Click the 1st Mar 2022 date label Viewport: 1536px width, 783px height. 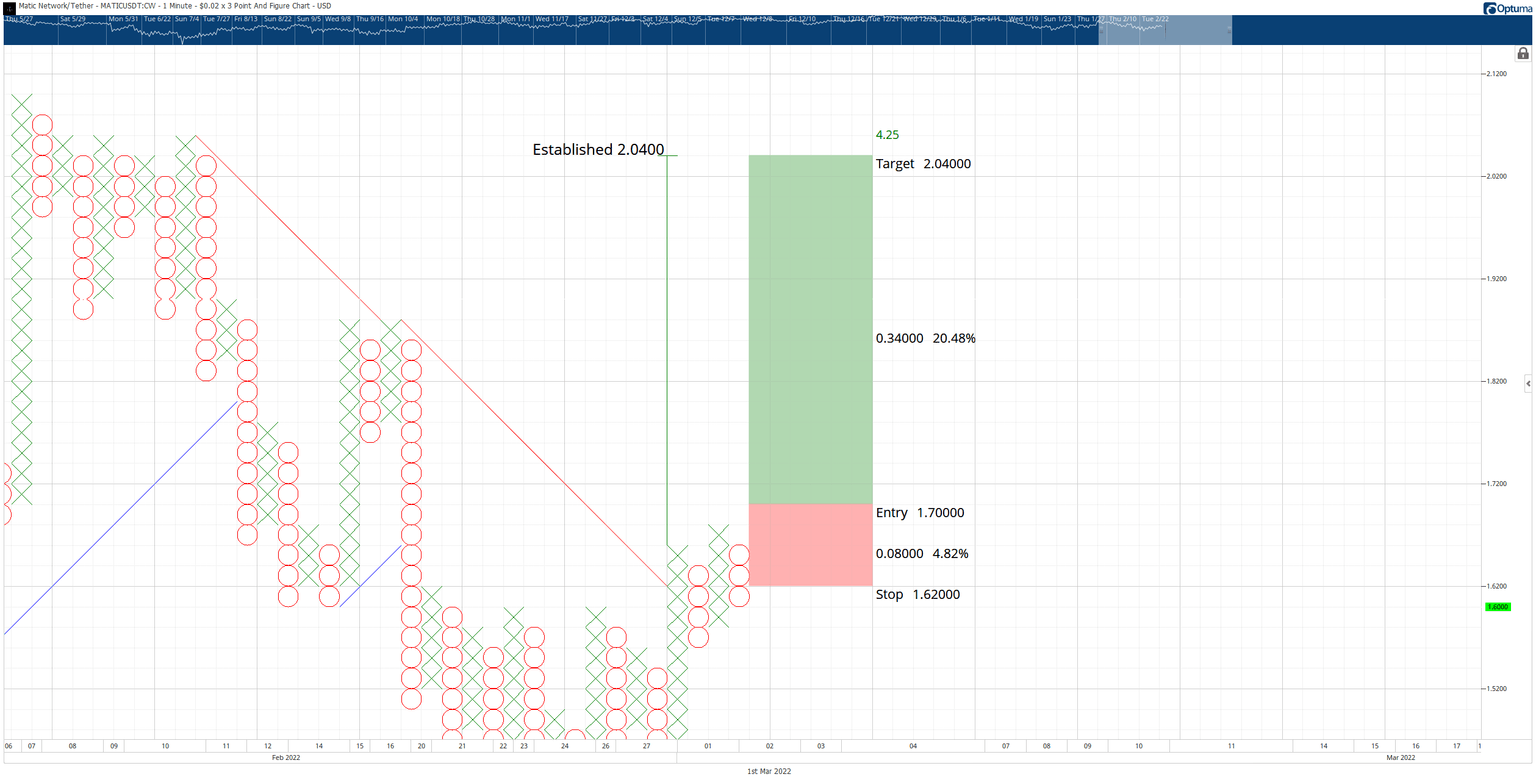770,772
